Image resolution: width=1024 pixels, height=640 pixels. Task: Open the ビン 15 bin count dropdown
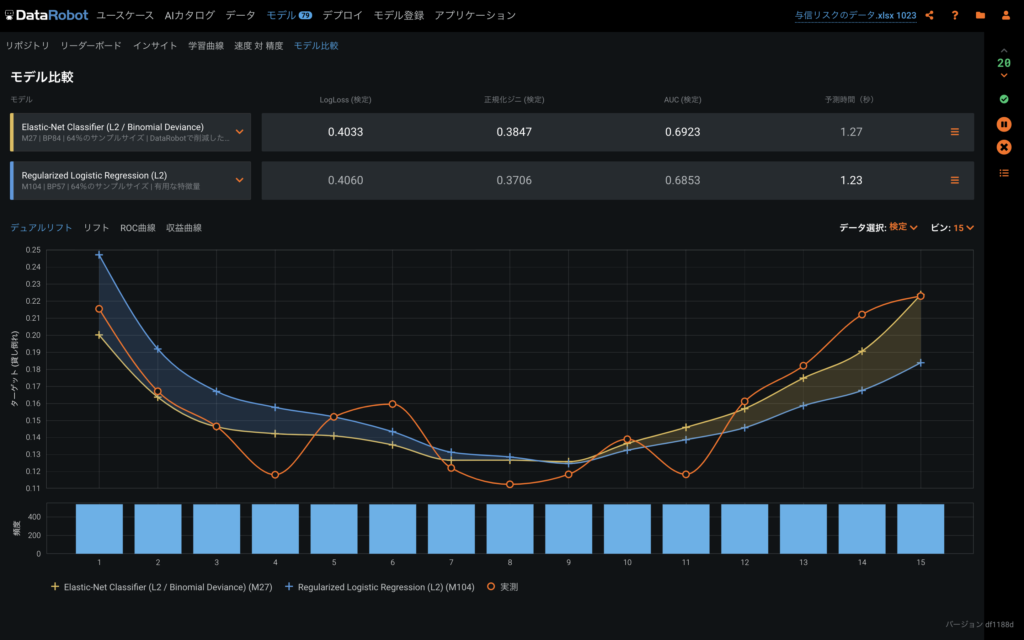963,228
